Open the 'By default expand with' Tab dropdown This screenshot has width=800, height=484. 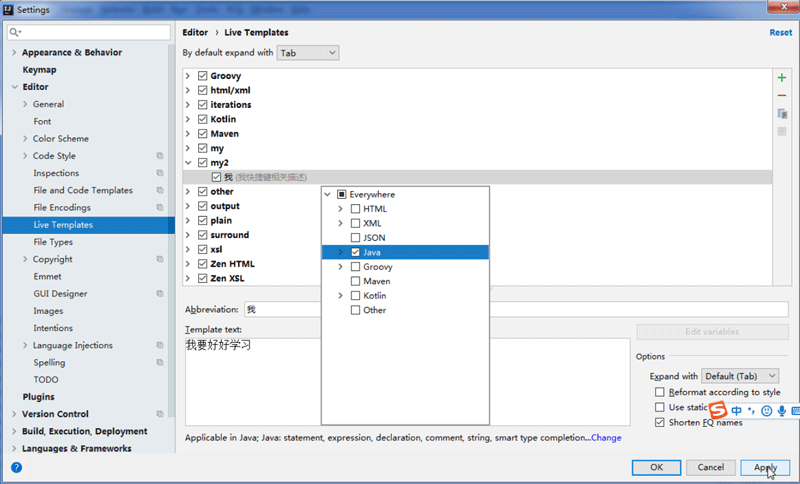click(x=308, y=52)
